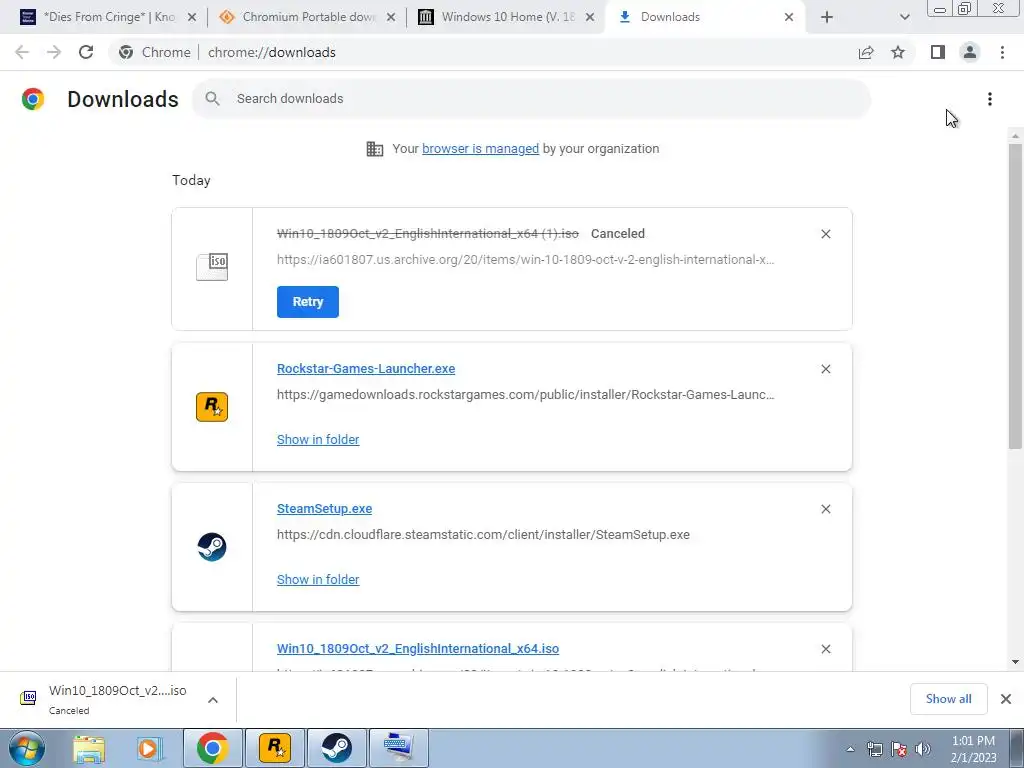The height and width of the screenshot is (768, 1024).
Task: Close the Chromium Portable tab
Action: [391, 17]
